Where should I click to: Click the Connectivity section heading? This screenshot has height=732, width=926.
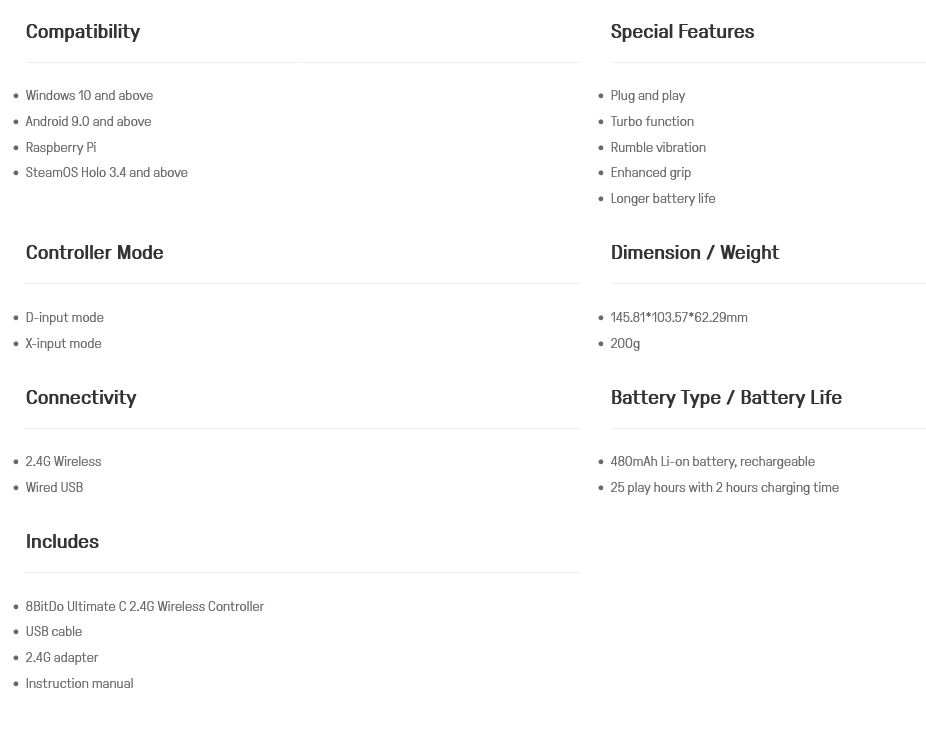pyautogui.click(x=81, y=398)
